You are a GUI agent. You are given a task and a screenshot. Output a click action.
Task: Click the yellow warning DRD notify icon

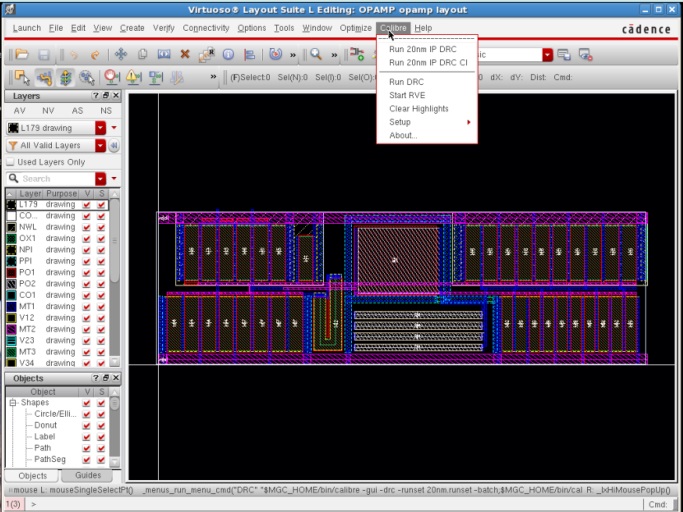(133, 77)
